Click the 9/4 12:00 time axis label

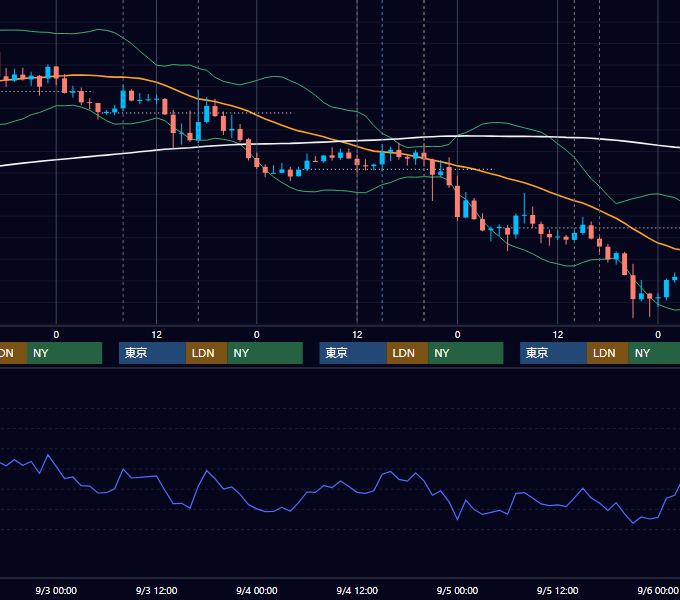click(x=357, y=590)
